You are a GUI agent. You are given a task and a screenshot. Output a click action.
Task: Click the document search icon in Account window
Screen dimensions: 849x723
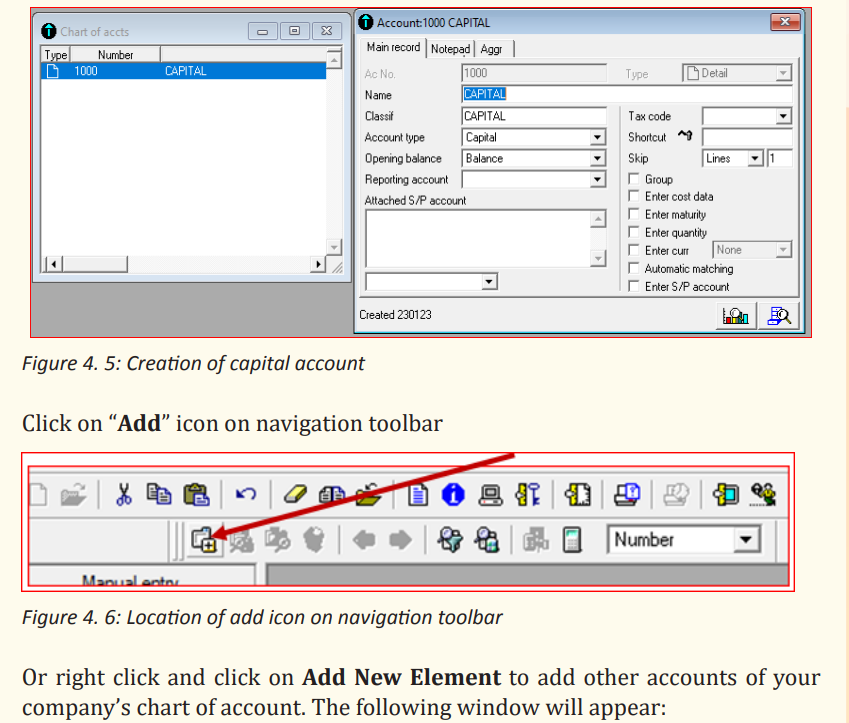coord(779,316)
